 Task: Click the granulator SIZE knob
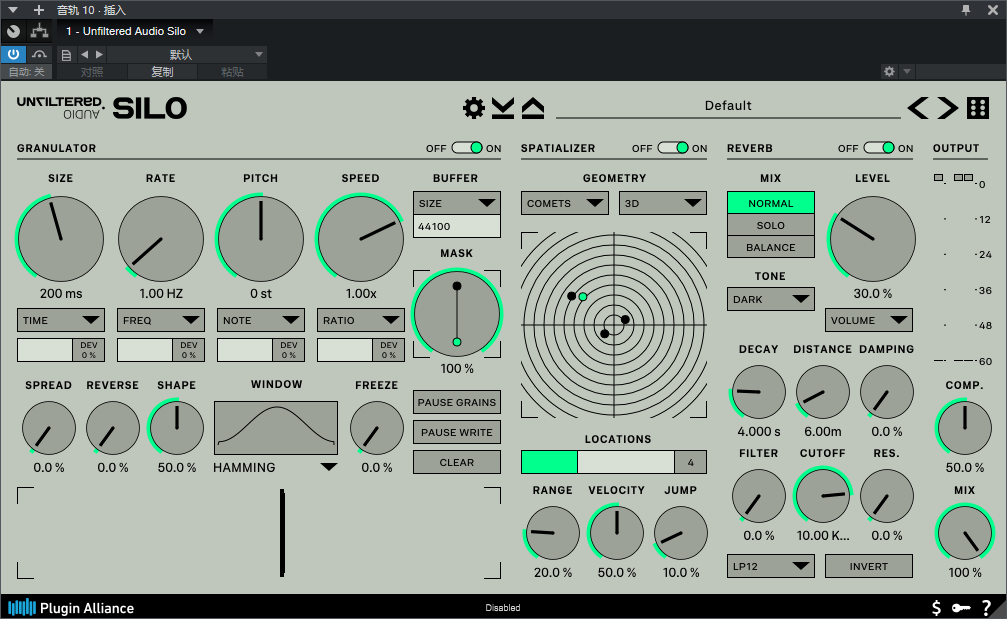pos(60,239)
